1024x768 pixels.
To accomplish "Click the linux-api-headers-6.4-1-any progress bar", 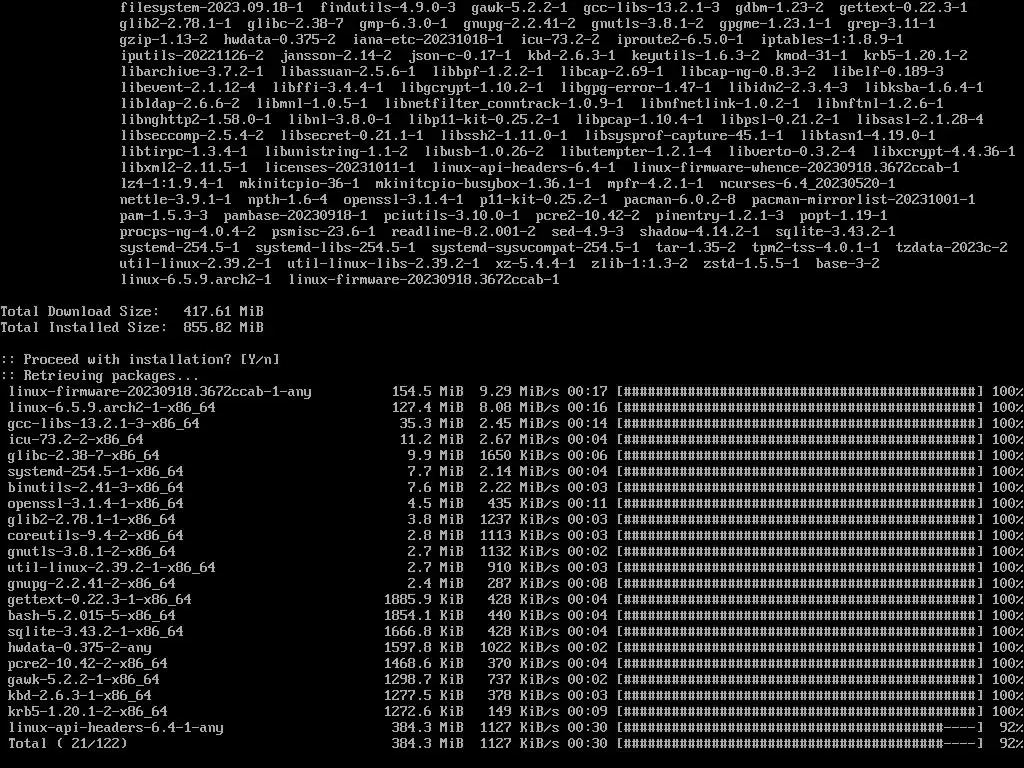I will coord(800,728).
